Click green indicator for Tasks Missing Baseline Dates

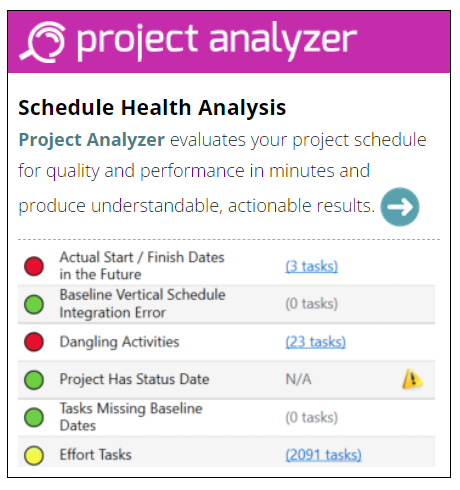click(34, 417)
